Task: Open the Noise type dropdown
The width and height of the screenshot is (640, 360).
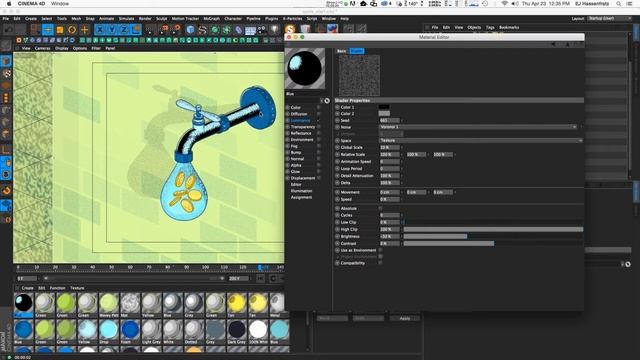Action: [478, 127]
